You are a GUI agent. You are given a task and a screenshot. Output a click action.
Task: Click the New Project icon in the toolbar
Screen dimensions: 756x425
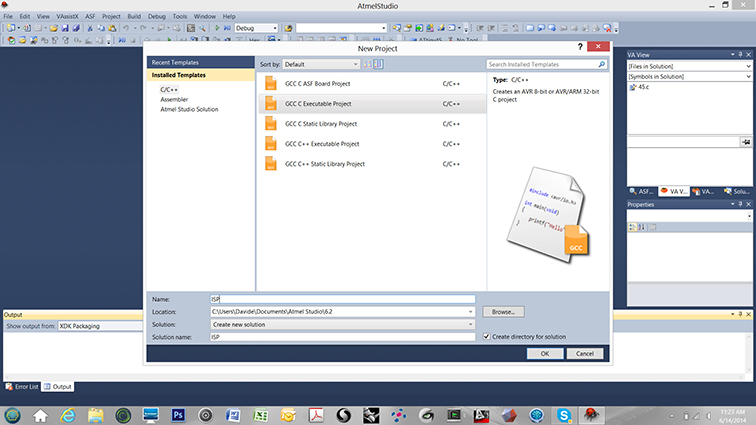point(11,28)
